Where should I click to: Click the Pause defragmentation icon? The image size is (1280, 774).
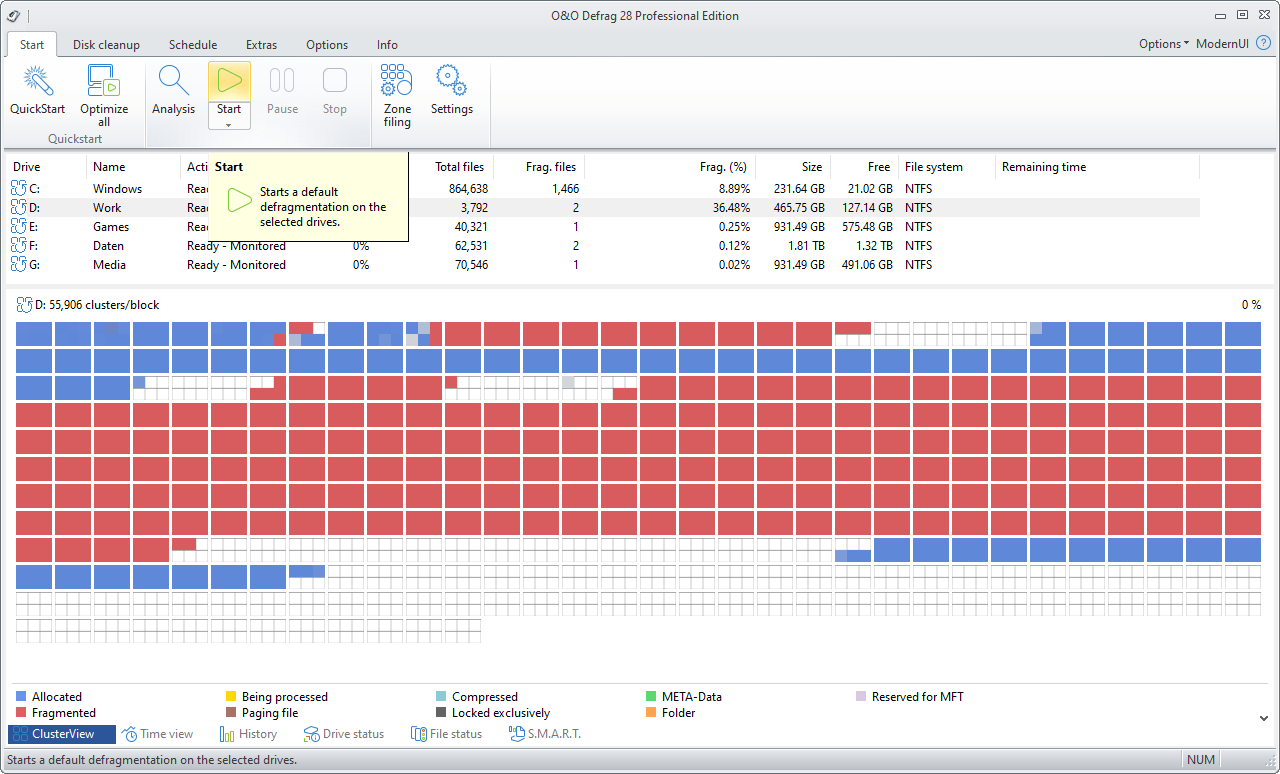282,81
